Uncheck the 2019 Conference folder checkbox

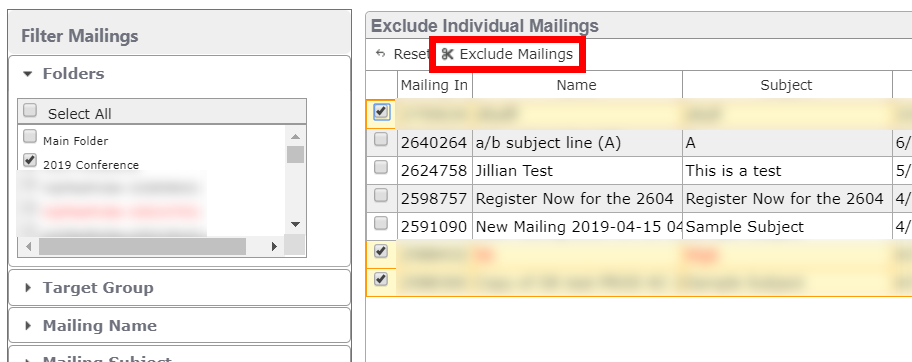pos(30,160)
